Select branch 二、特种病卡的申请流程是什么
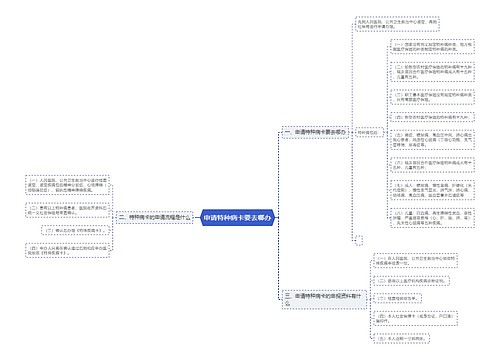 click(x=155, y=217)
